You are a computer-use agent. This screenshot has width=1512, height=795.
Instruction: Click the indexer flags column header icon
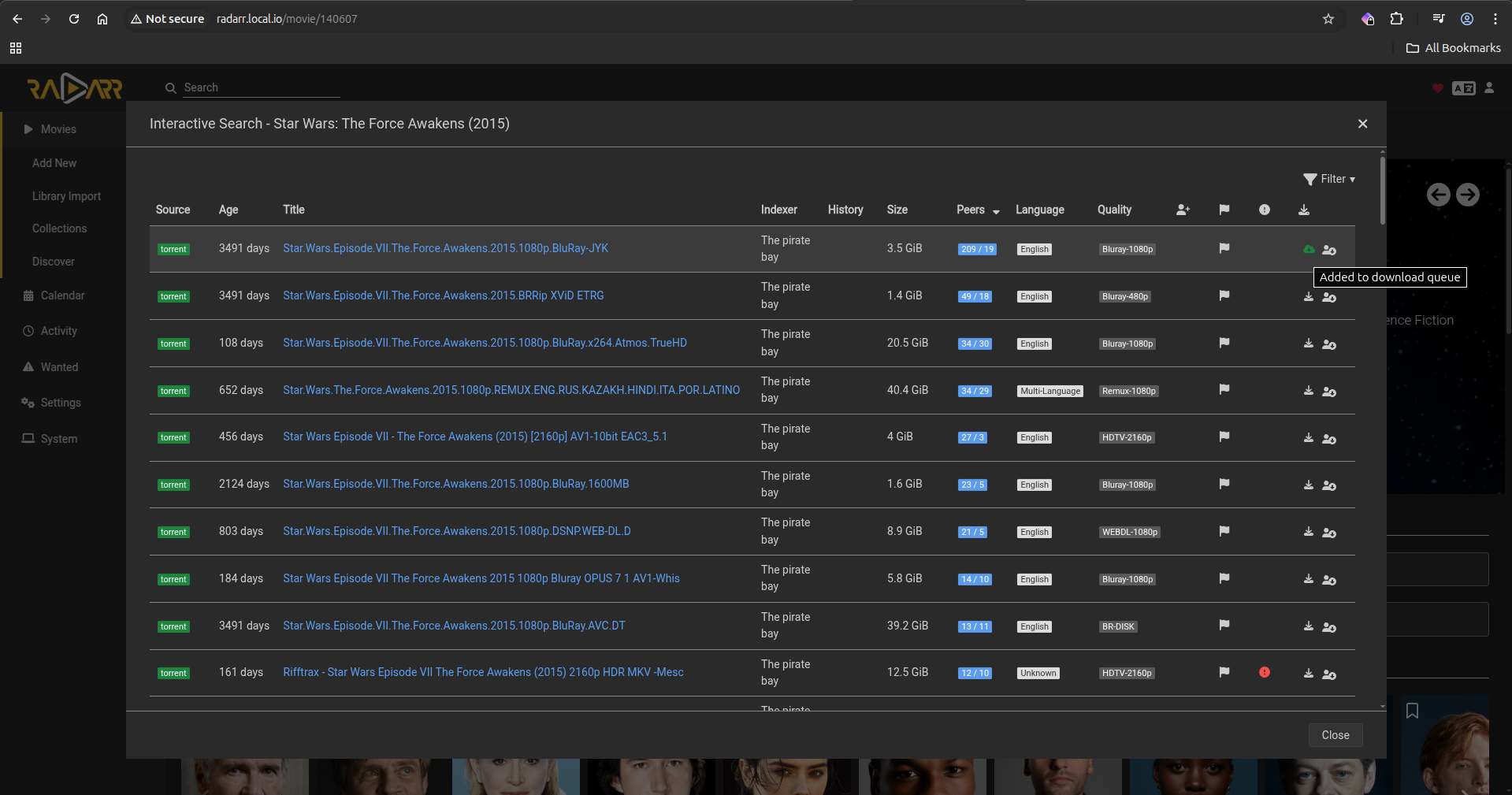pos(1224,210)
